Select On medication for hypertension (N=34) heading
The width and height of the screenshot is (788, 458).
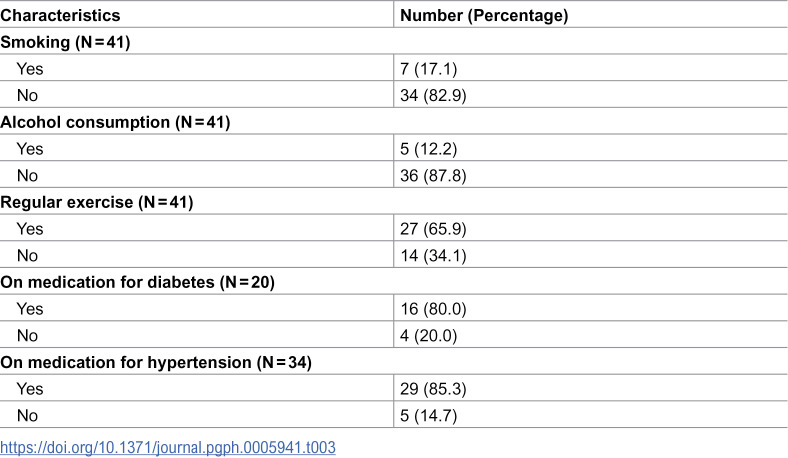tap(156, 361)
